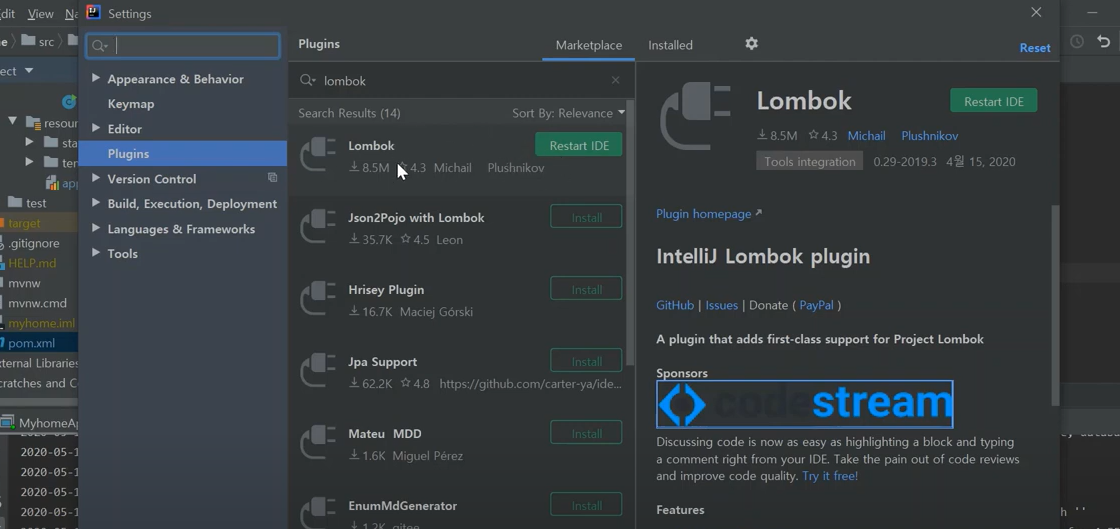This screenshot has width=1120, height=529.
Task: Expand the Editor settings section
Action: pyautogui.click(x=96, y=129)
